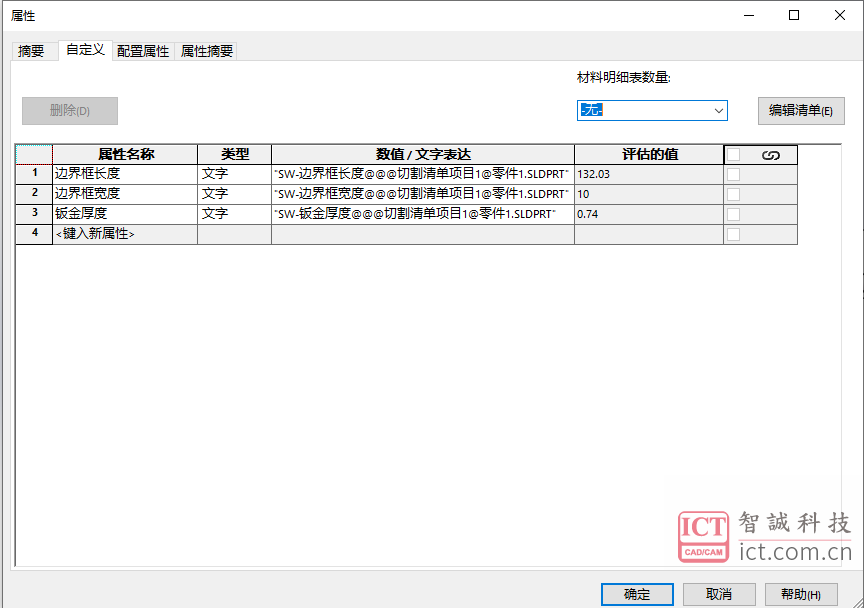
Task: Maximize the 属性 dialog window
Action: pos(793,16)
